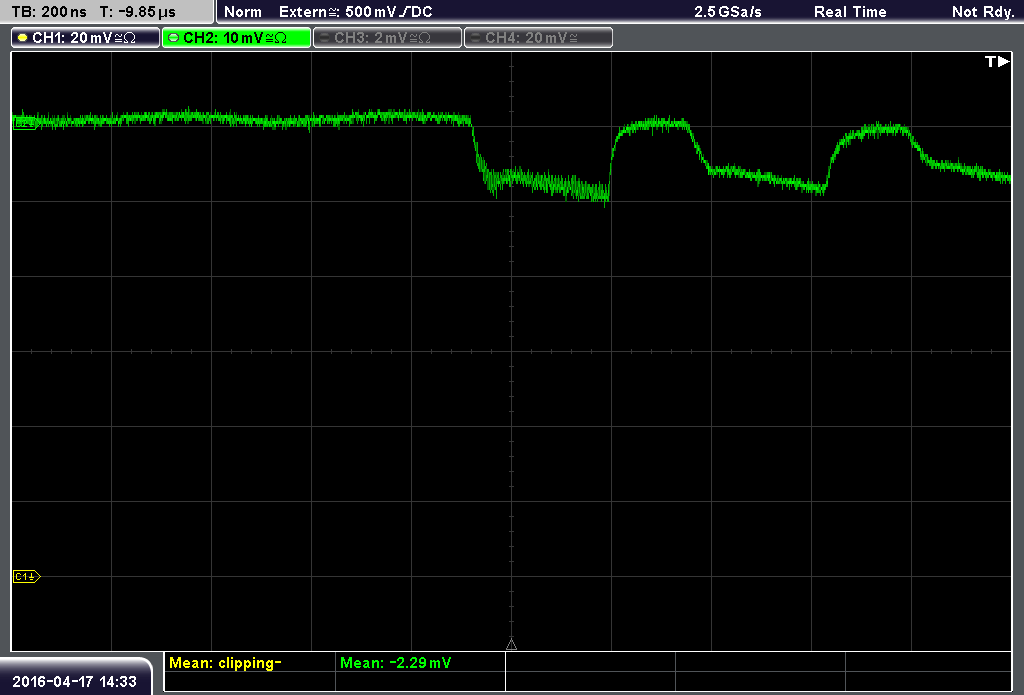The image size is (1024, 695).
Task: Click the trigger level T arrow marker
Action: click(997, 61)
